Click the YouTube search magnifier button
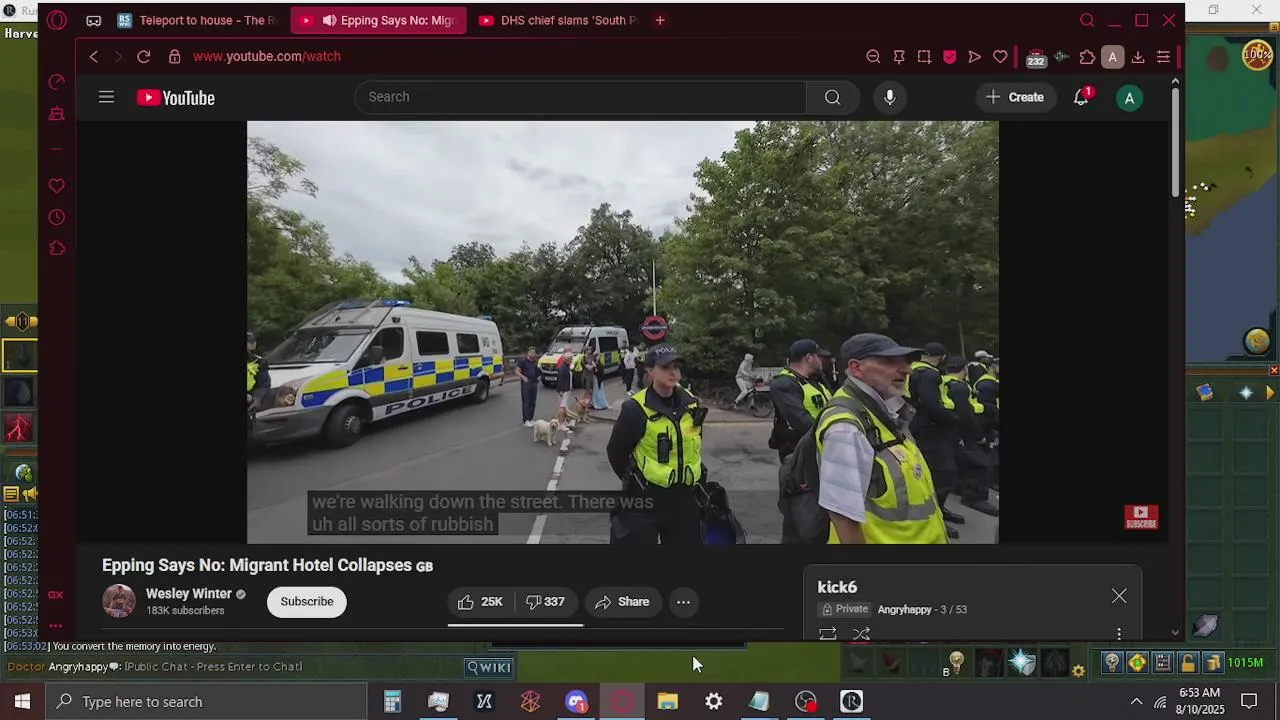This screenshot has height=720, width=1280. [832, 97]
